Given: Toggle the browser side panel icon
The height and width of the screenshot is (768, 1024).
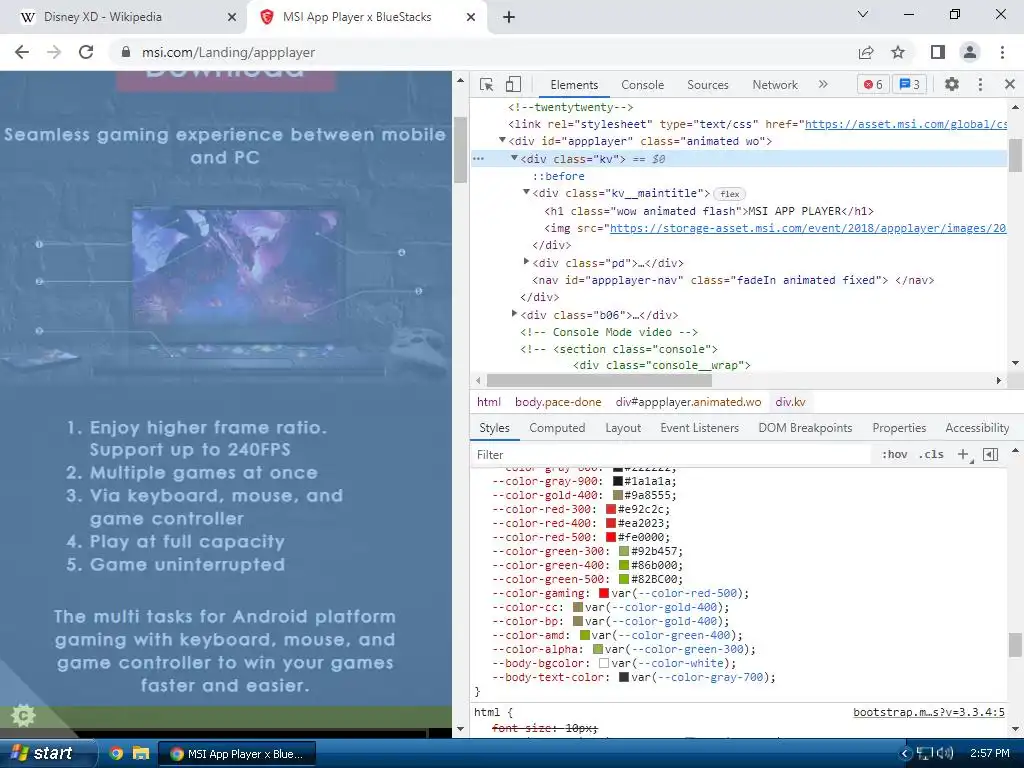Looking at the screenshot, I should [937, 52].
